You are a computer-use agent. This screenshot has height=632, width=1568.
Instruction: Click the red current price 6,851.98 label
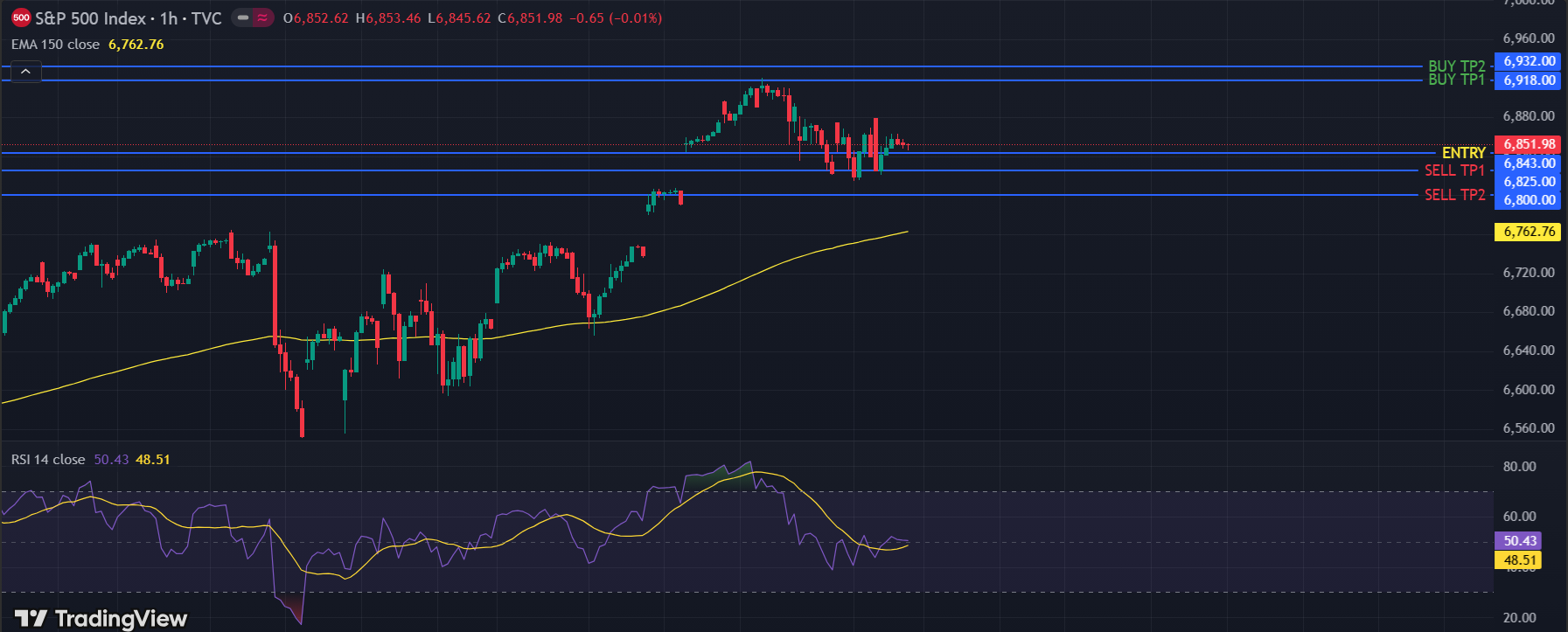[x=1529, y=144]
